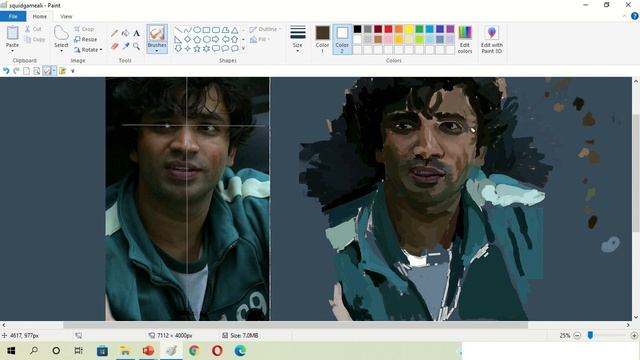This screenshot has width=640, height=360.
Task: Choose the Four-point star shape
Action: click(x=188, y=49)
